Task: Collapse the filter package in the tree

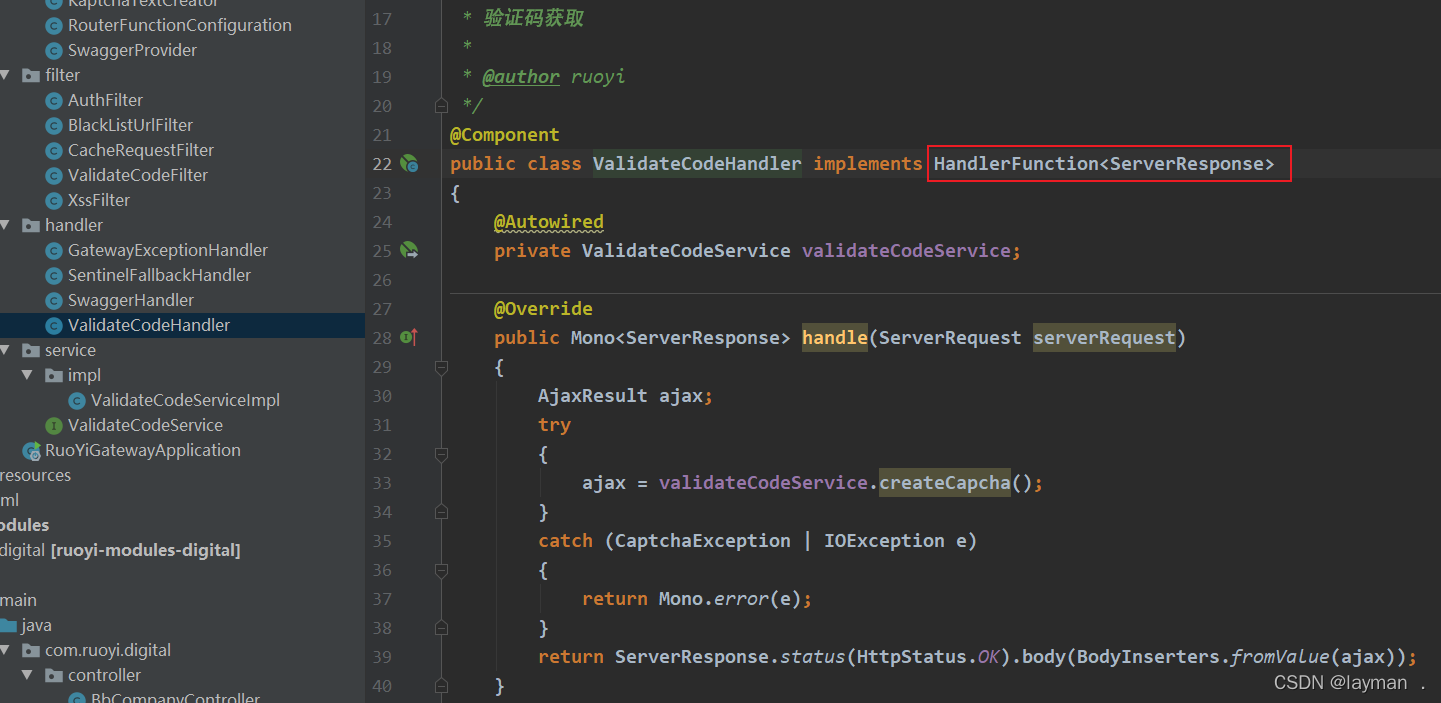Action: [x=5, y=75]
